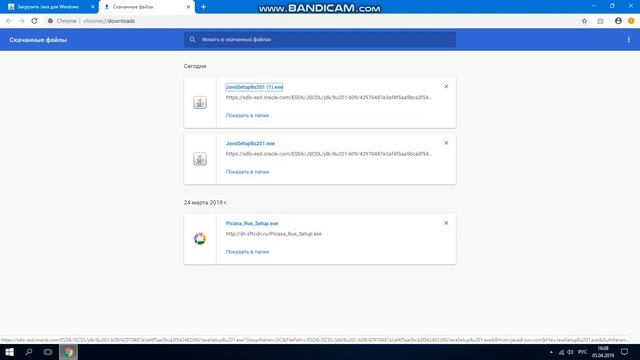Click the Скачанные файлы page title
The image size is (640, 360).
(38, 40)
